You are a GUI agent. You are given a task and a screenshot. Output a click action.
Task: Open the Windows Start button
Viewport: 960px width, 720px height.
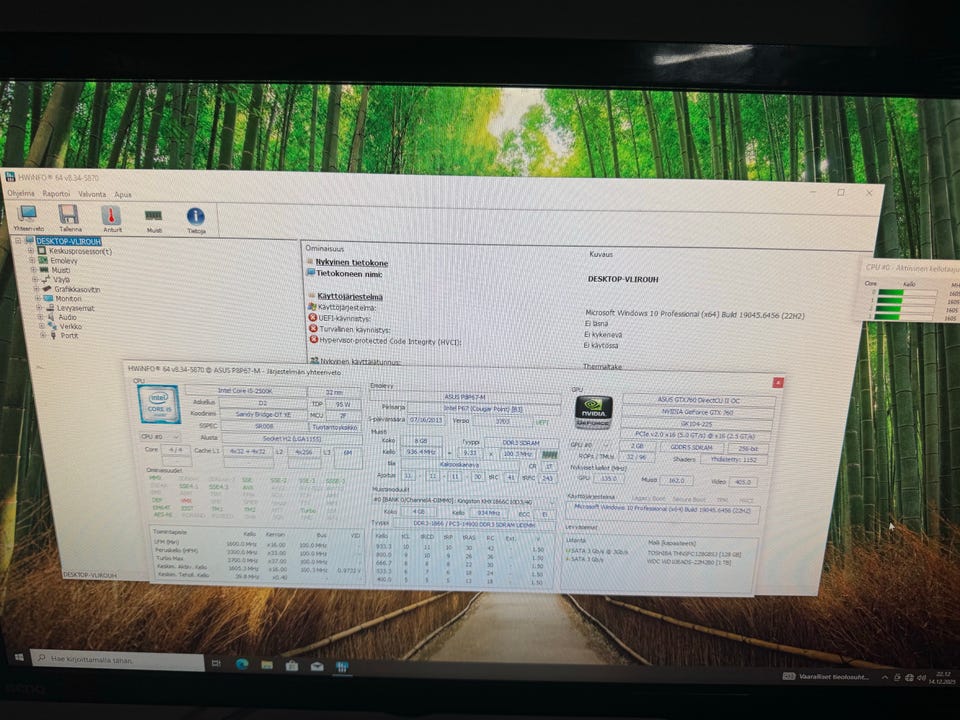(x=18, y=657)
